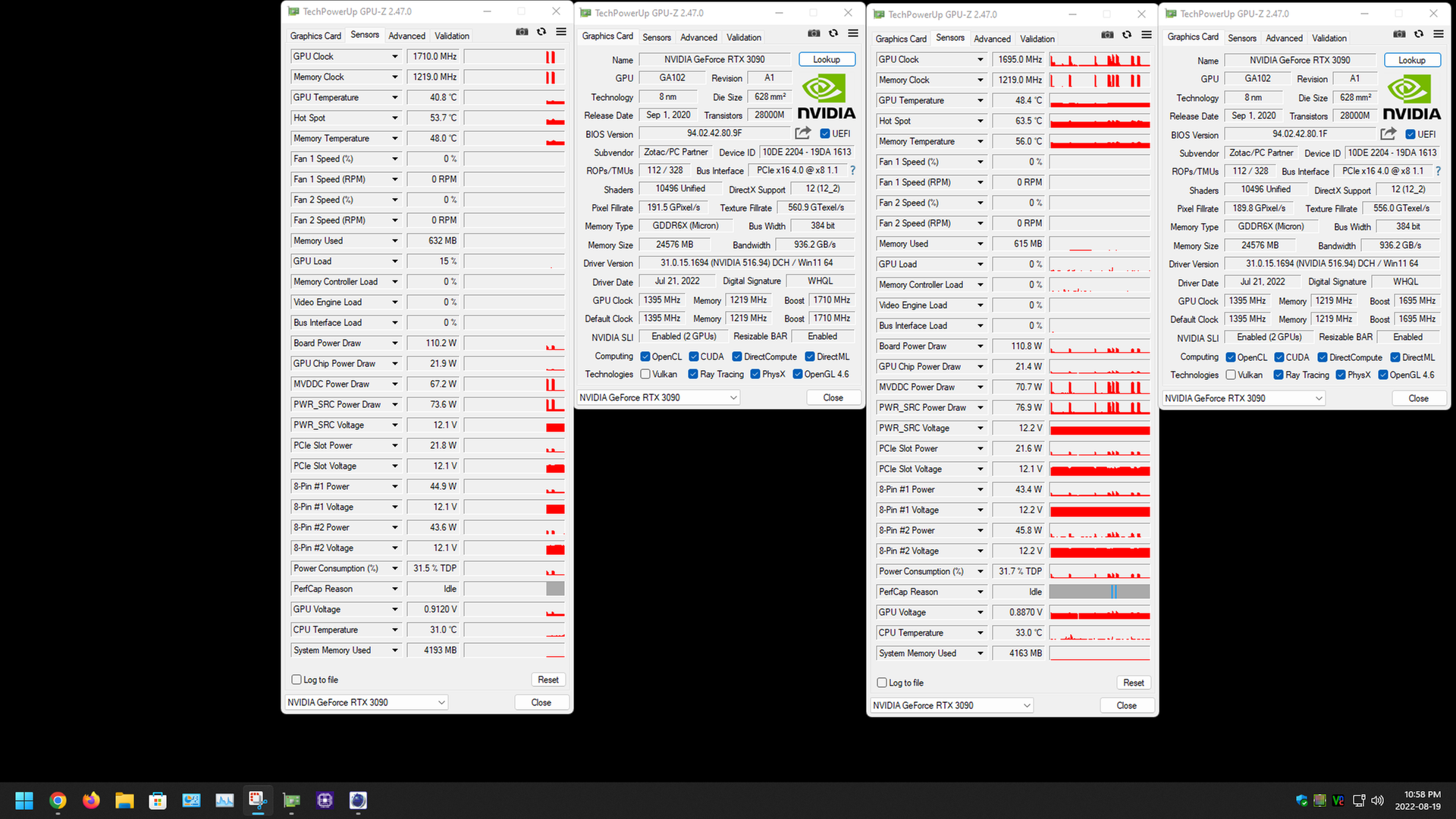Expand Hot Spot sensor dropdown in left Sensors window
This screenshot has width=1456, height=819.
pyautogui.click(x=394, y=118)
